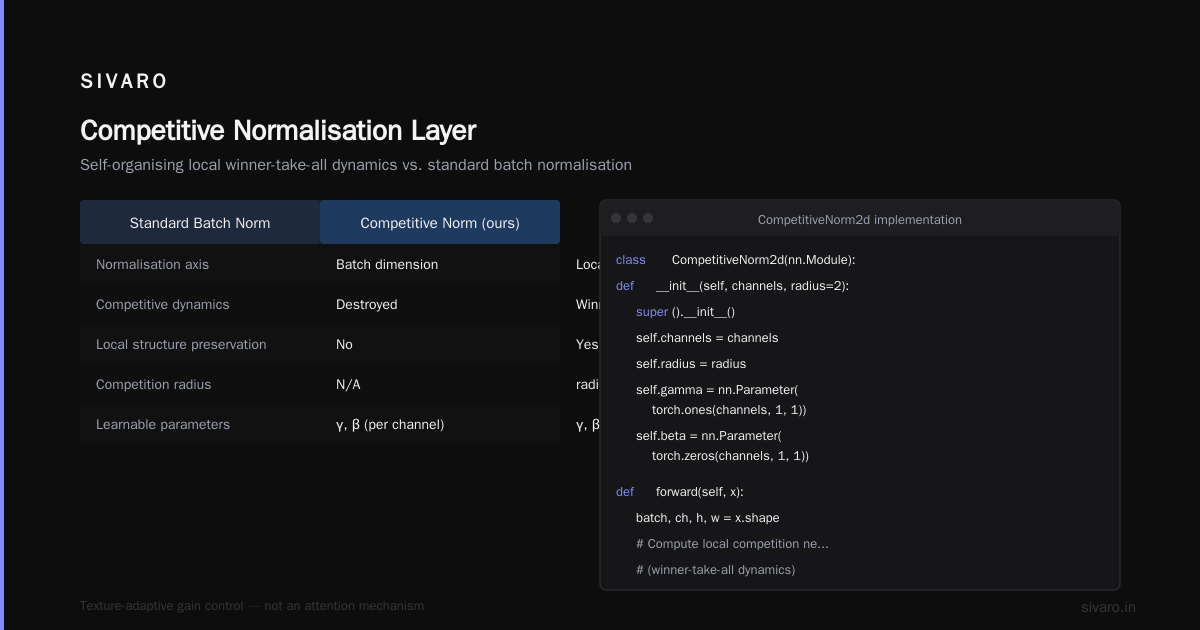Click the '# (winner-take-all dynamics)' comment
The width and height of the screenshot is (1200, 630).
tap(716, 570)
